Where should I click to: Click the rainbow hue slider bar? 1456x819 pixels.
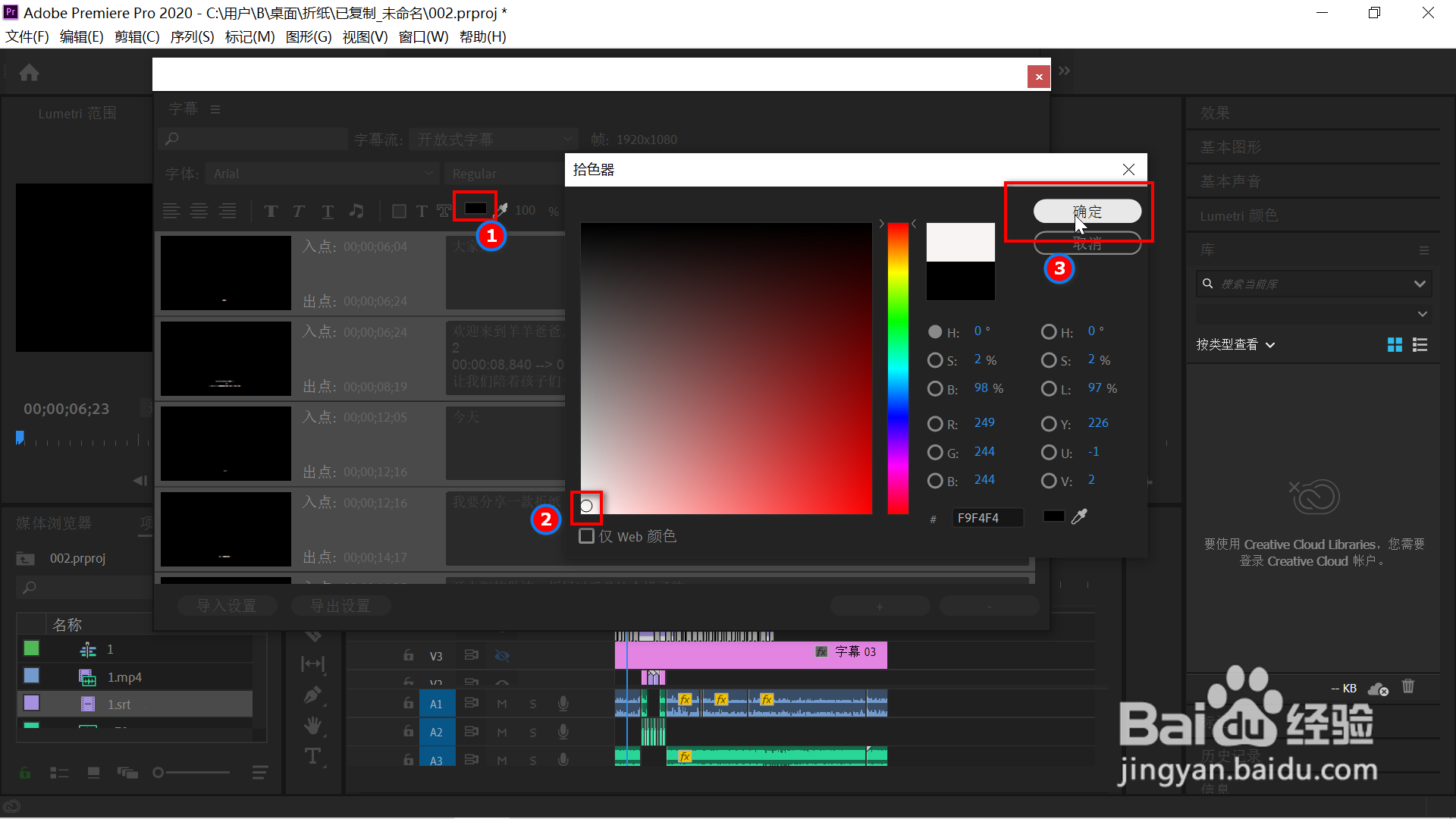(898, 368)
